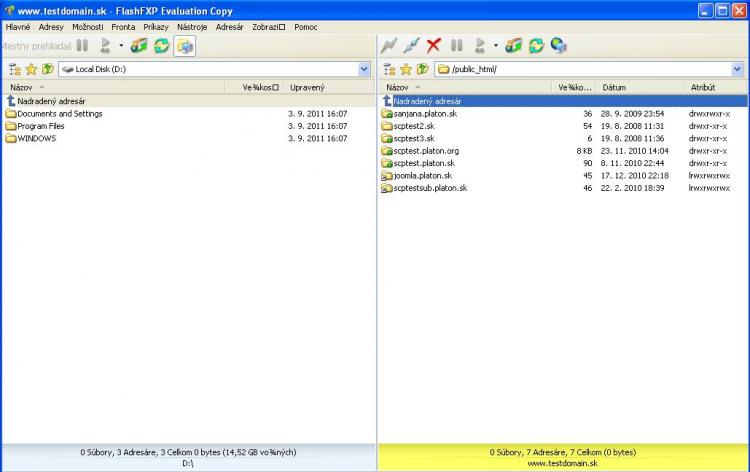Viewport: 750px width, 472px height.
Task: Click the lrwxrwxrwx attribute of joomla.platon.sk
Action: point(709,176)
